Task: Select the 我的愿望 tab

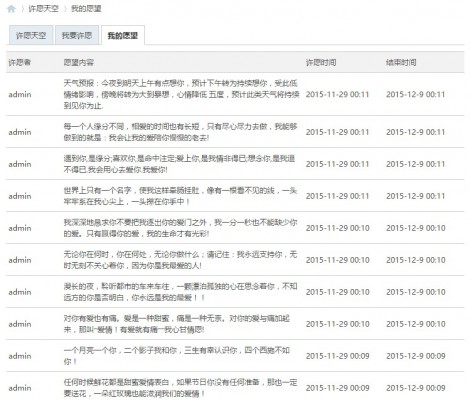Action: (123, 35)
